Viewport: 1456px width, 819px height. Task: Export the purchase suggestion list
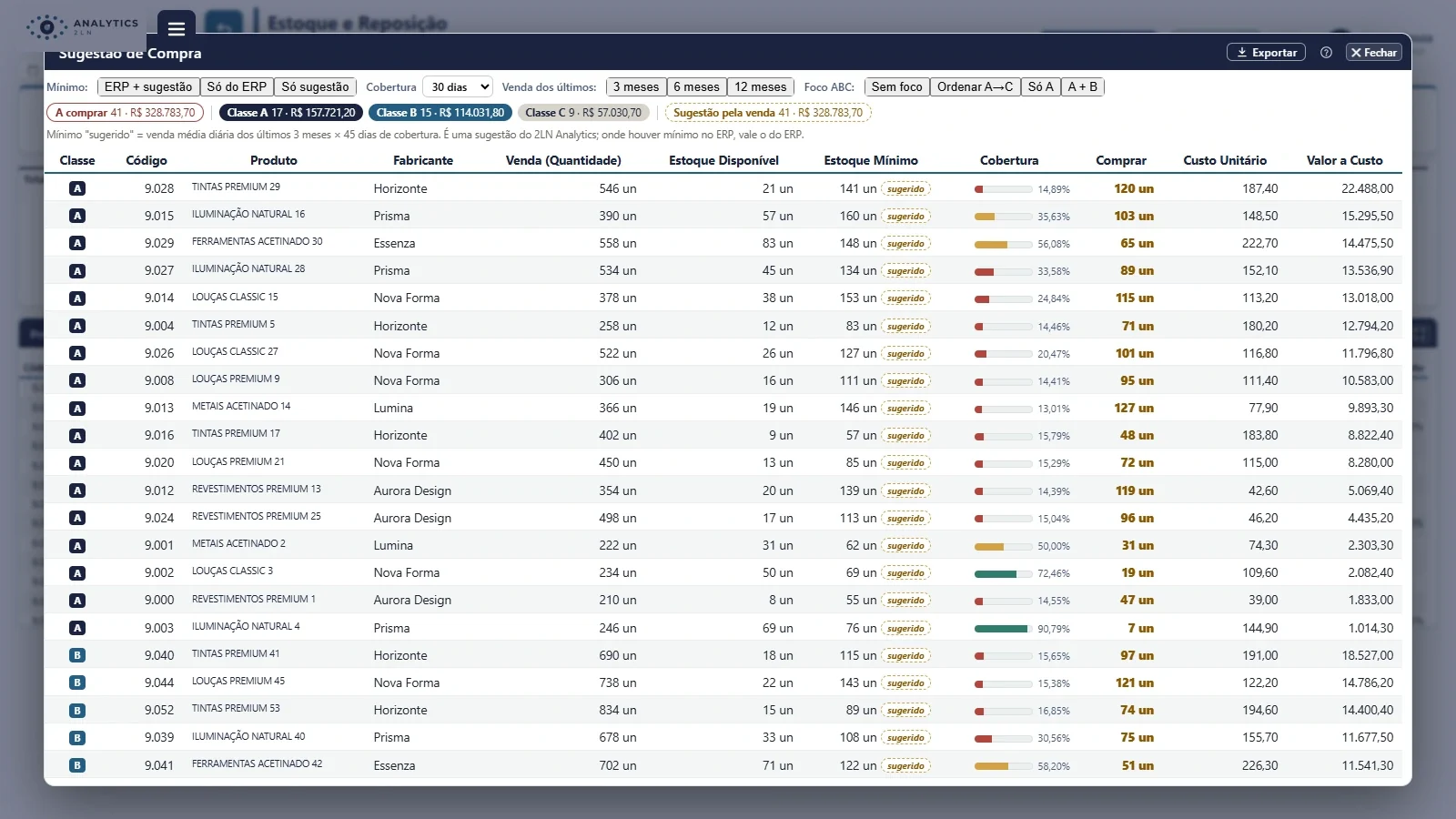pyautogui.click(x=1266, y=53)
